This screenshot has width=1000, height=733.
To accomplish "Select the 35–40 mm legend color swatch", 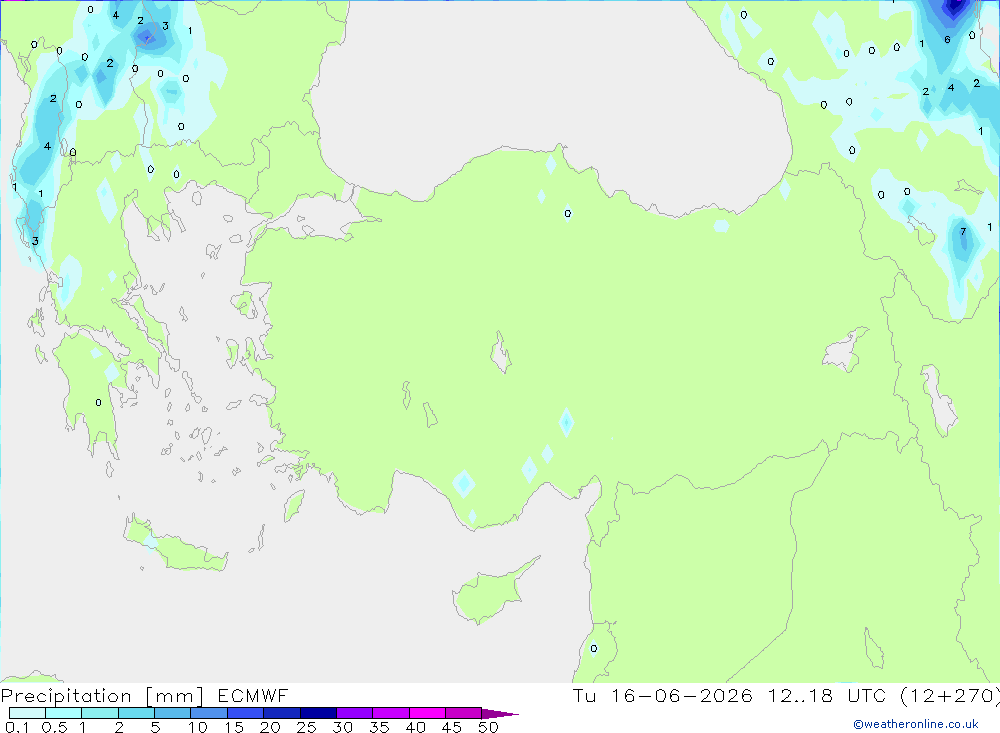I will 391,713.
